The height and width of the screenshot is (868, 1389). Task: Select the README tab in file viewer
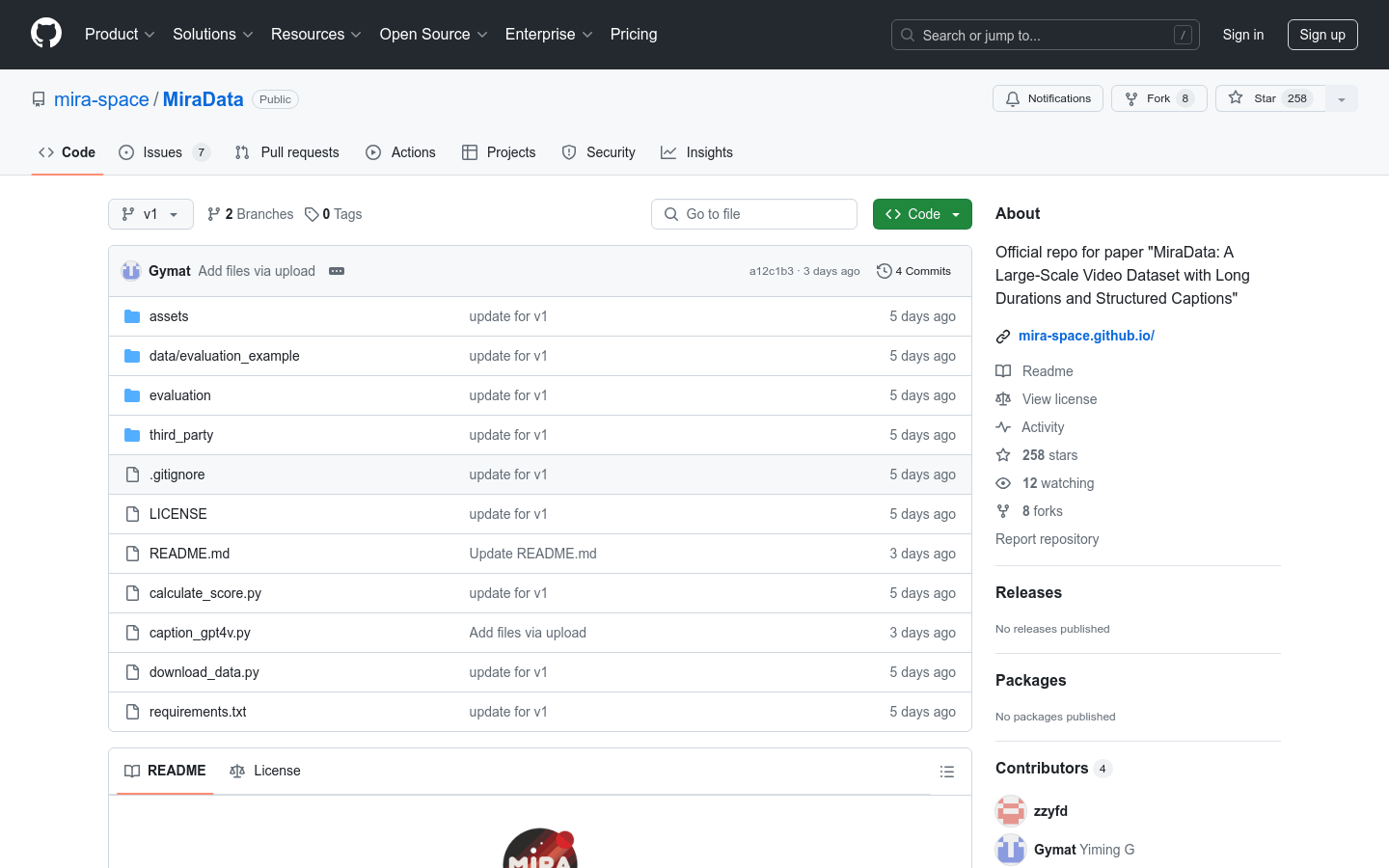pyautogui.click(x=165, y=771)
